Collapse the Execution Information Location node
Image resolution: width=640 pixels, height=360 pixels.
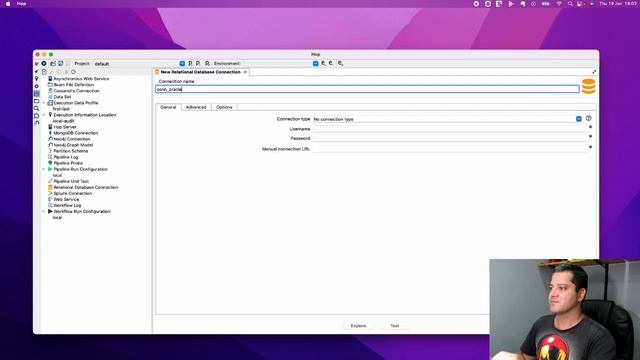[44, 115]
